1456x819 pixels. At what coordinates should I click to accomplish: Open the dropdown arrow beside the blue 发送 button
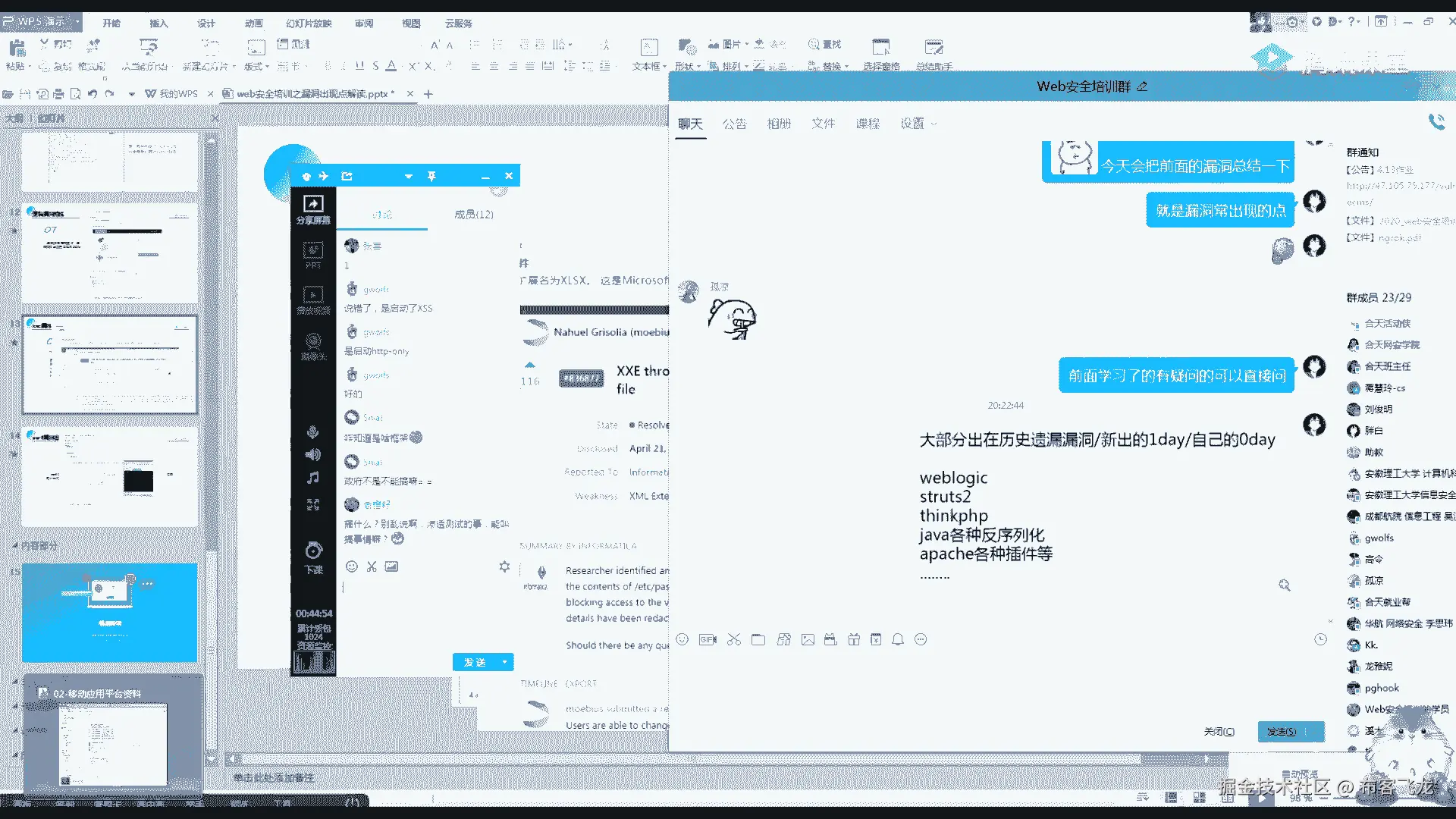(x=505, y=662)
